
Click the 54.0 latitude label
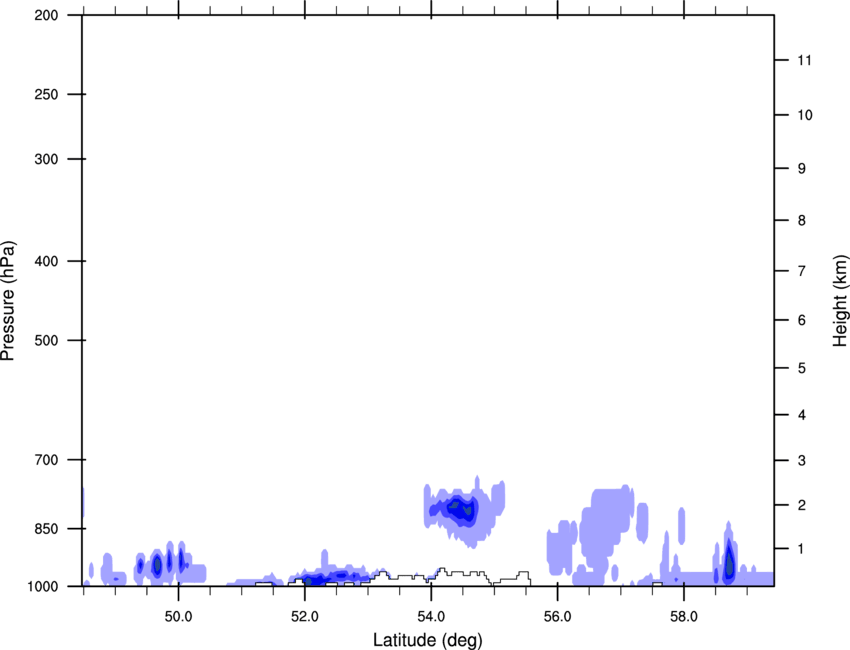pyautogui.click(x=431, y=617)
